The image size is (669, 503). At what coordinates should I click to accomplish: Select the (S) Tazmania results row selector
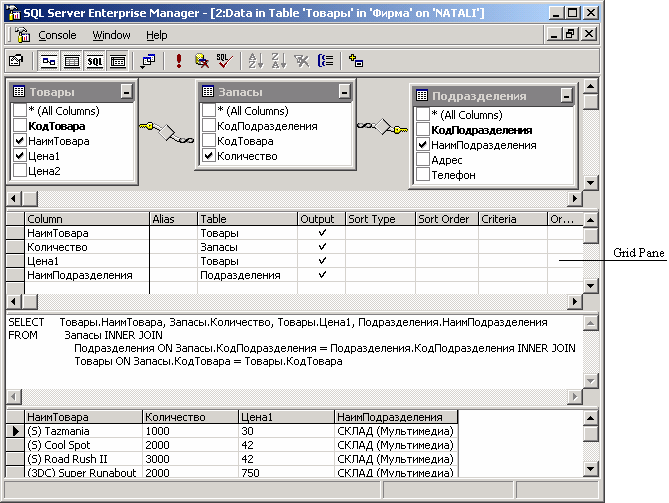15,431
